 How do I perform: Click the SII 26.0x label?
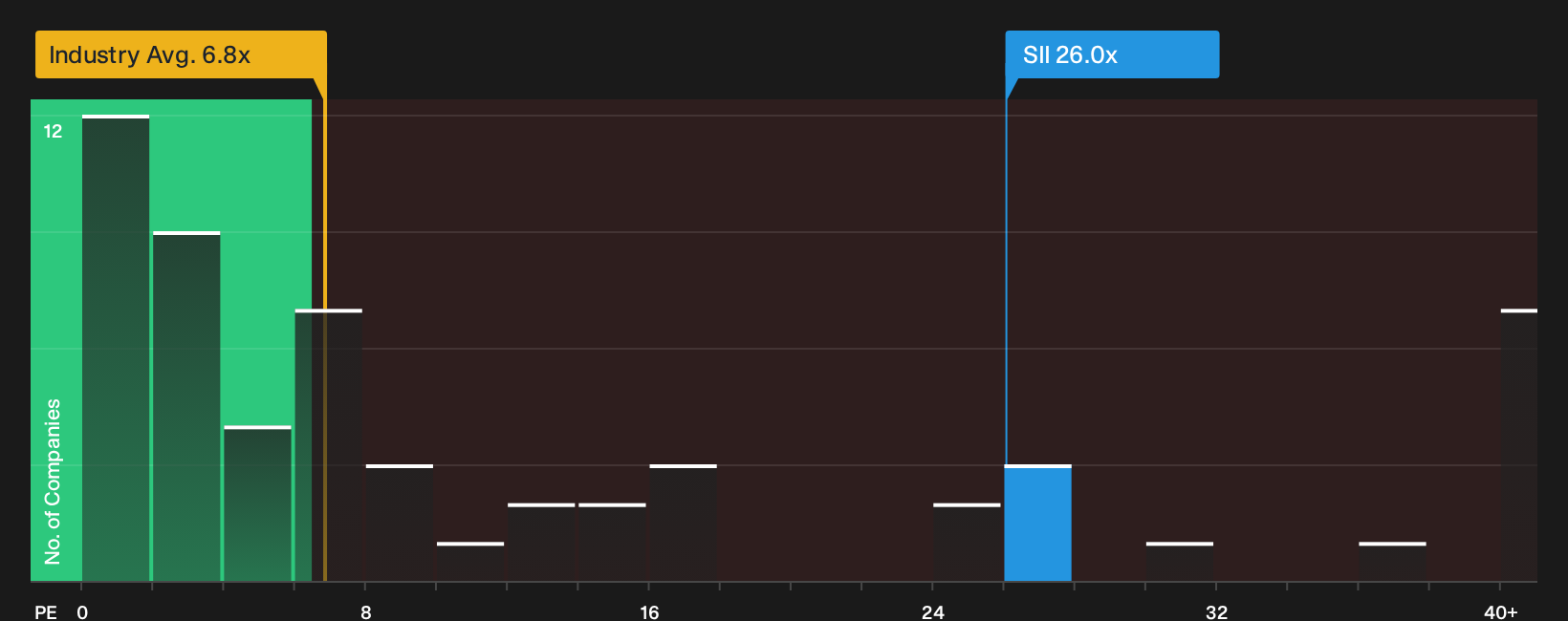[x=1112, y=54]
